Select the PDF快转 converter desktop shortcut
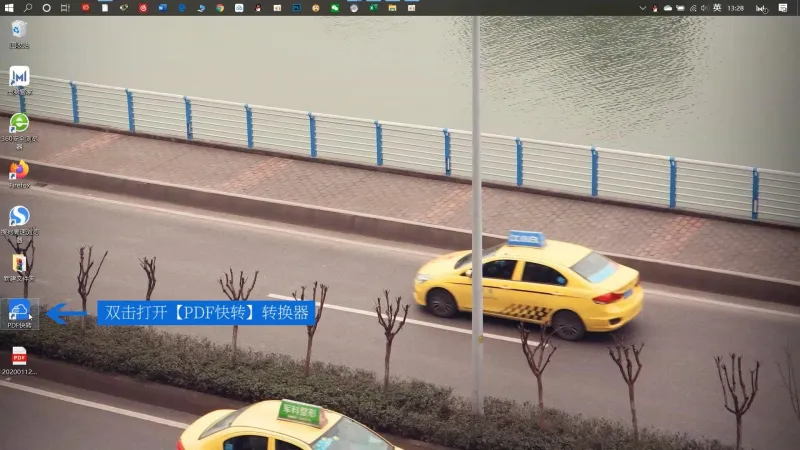This screenshot has width=800, height=450. click(x=19, y=314)
